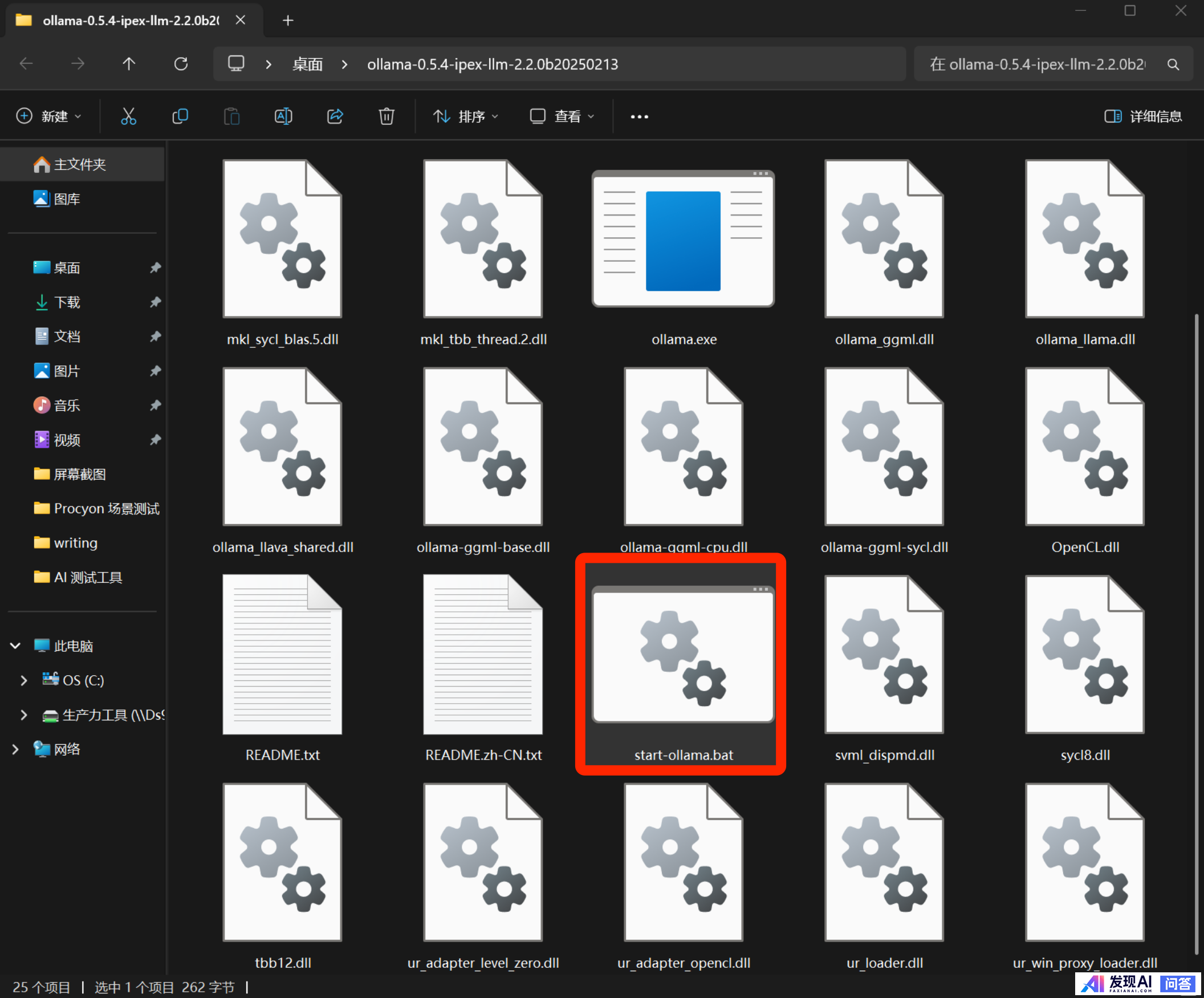
Task: Select the ollama_llama.dll file
Action: pyautogui.click(x=1085, y=254)
